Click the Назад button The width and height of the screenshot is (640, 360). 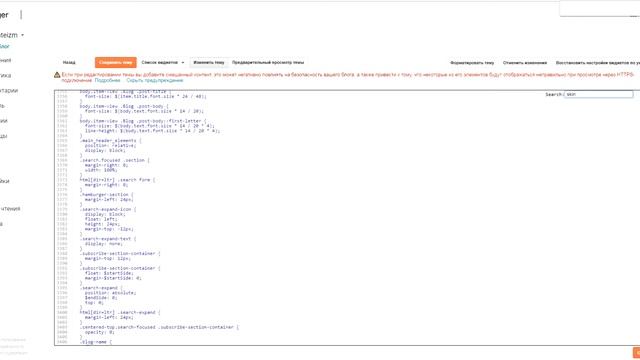(69, 62)
